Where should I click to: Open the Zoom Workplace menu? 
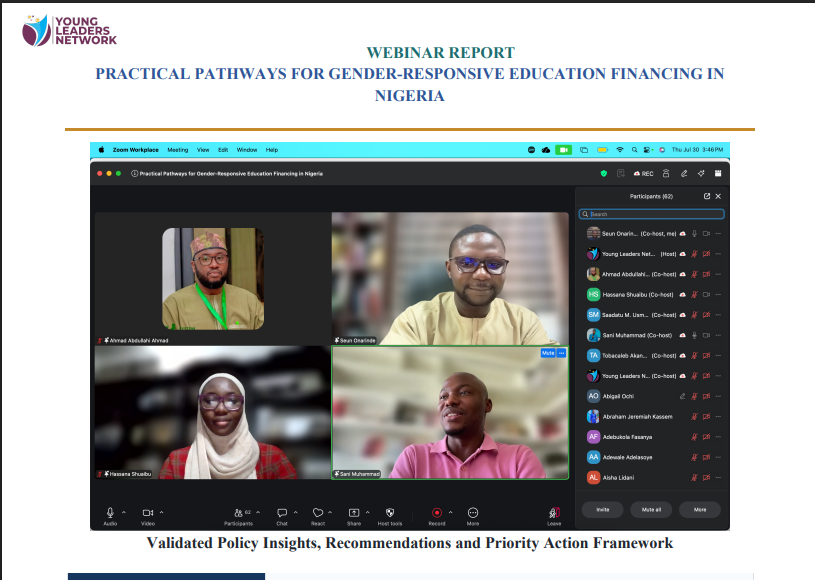point(136,150)
